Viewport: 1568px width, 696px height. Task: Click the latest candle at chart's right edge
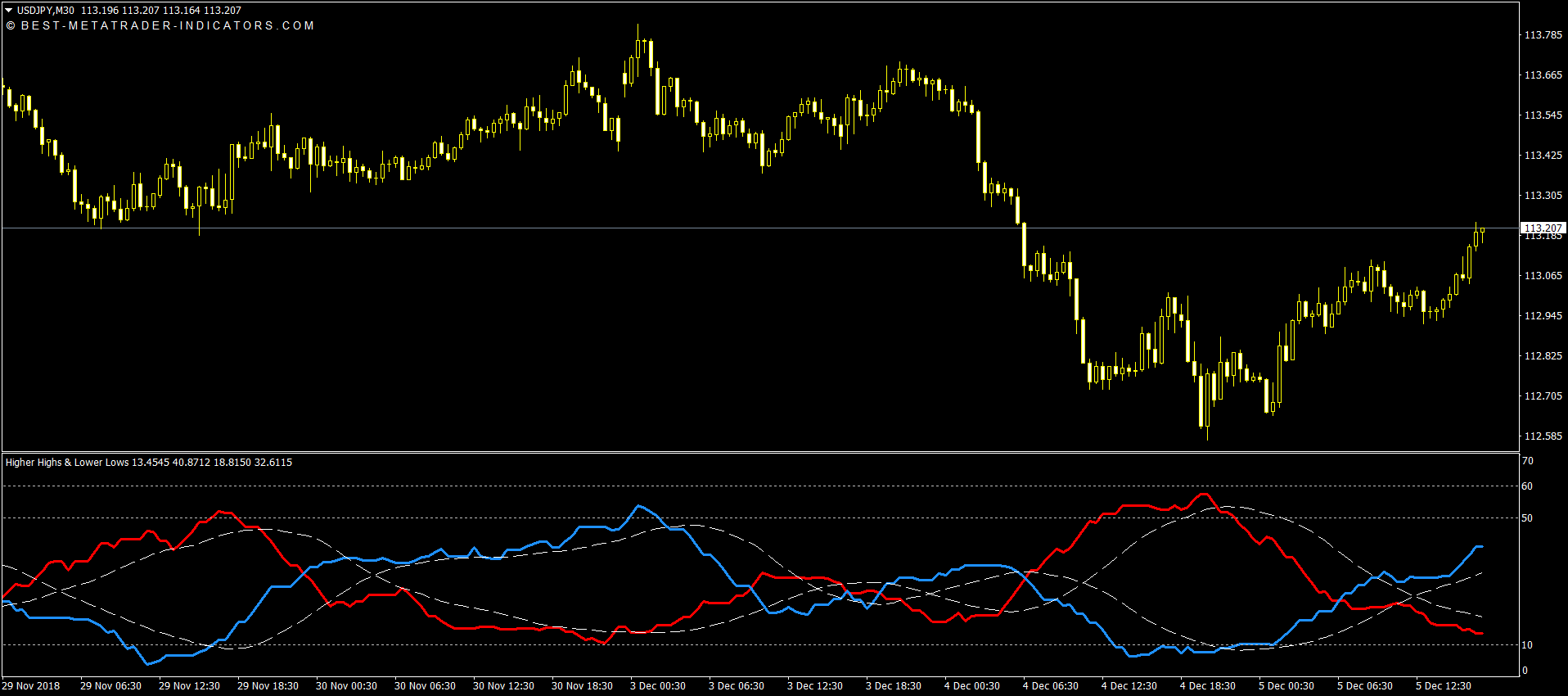pos(1481,233)
